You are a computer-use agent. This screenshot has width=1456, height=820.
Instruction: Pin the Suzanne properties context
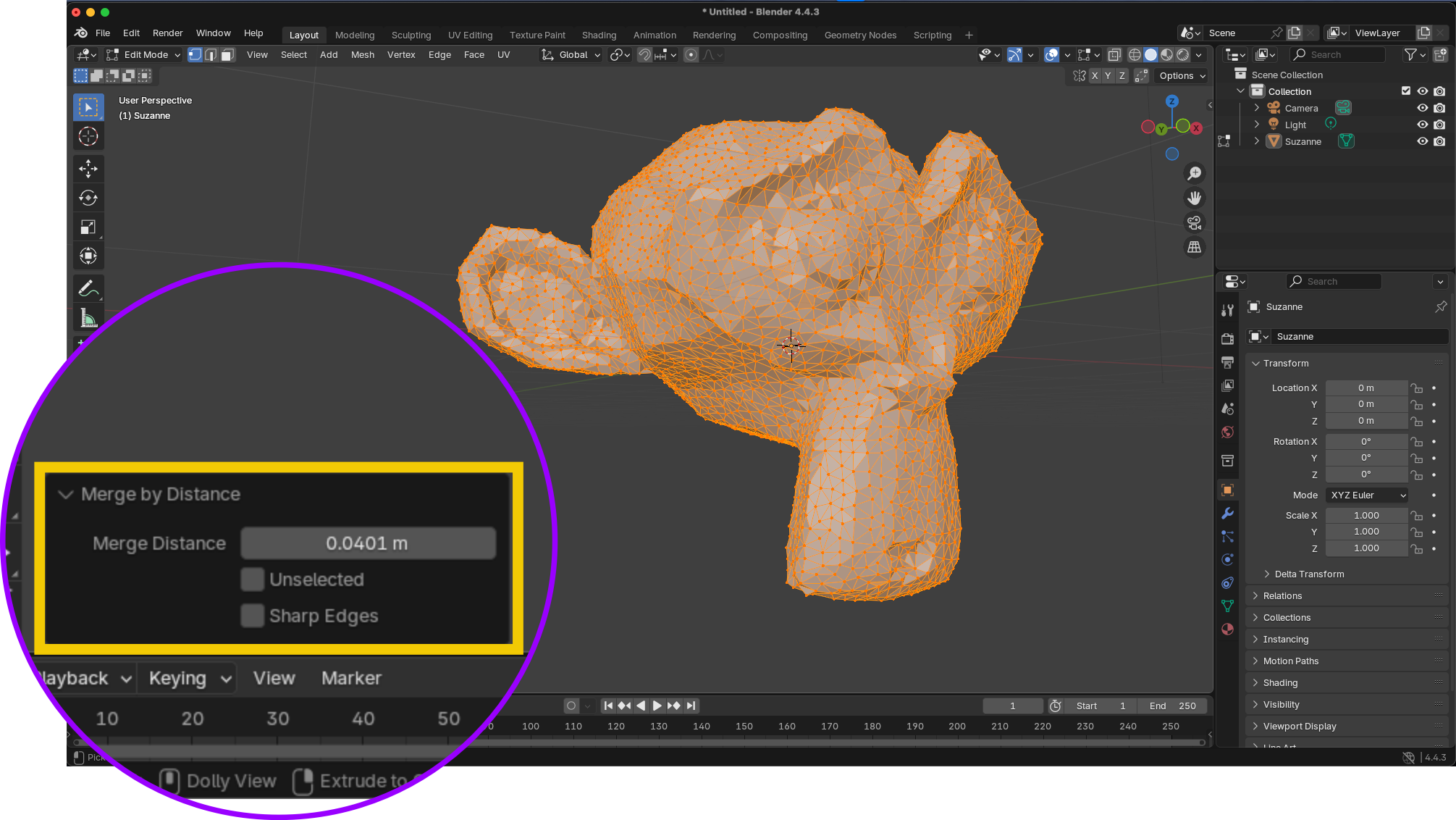tap(1441, 307)
